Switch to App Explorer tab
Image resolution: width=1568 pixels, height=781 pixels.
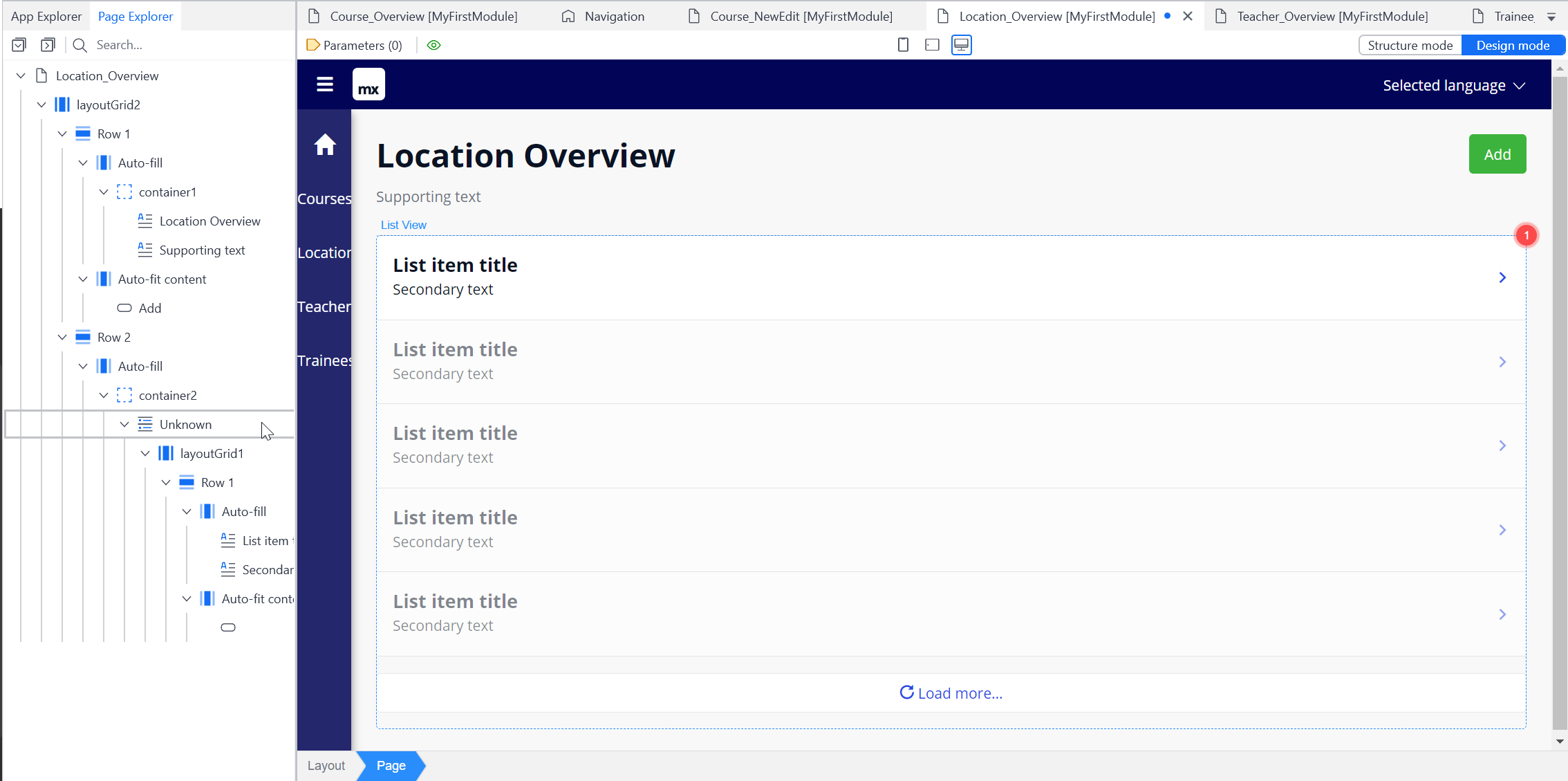click(x=46, y=16)
